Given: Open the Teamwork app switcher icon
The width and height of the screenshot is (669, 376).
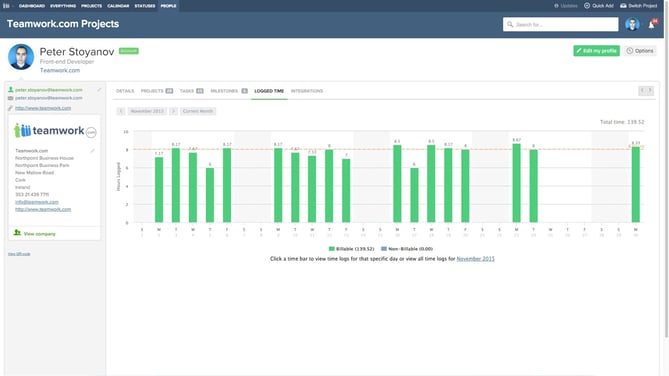Looking at the screenshot, I should click(x=6, y=6).
